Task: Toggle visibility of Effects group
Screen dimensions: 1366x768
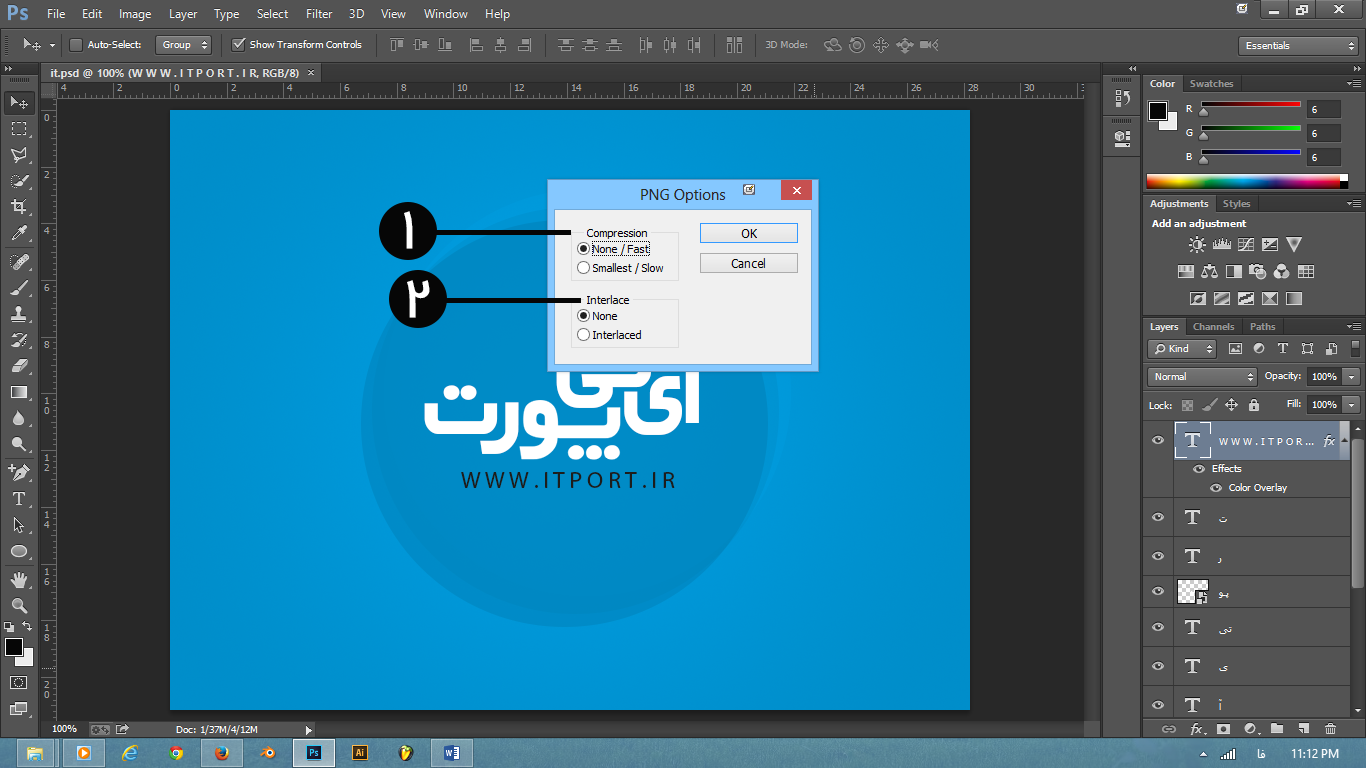Action: click(x=1199, y=469)
